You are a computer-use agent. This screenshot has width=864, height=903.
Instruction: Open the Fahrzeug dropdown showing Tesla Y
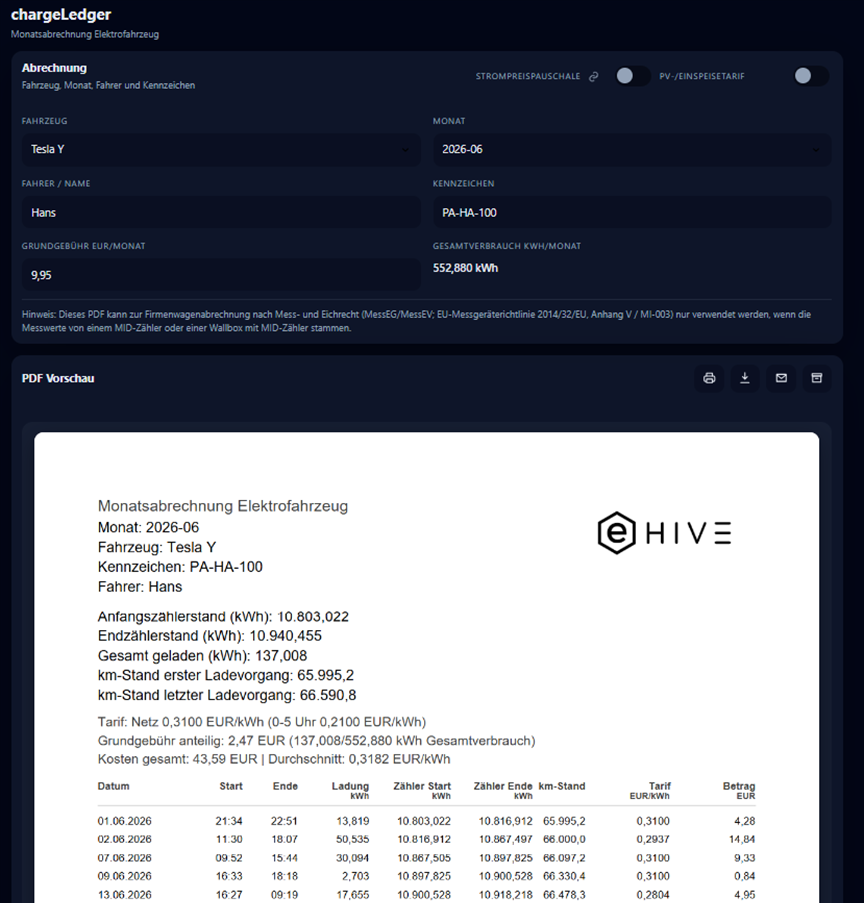[221, 150]
